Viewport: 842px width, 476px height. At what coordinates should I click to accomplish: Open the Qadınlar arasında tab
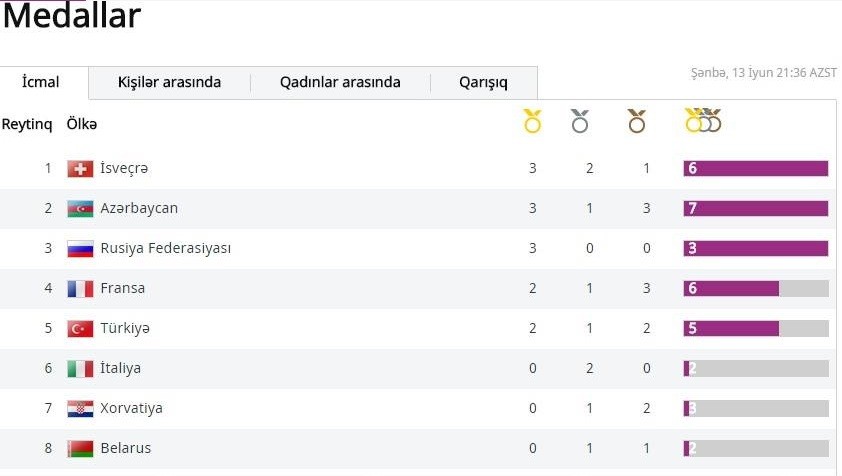(340, 83)
